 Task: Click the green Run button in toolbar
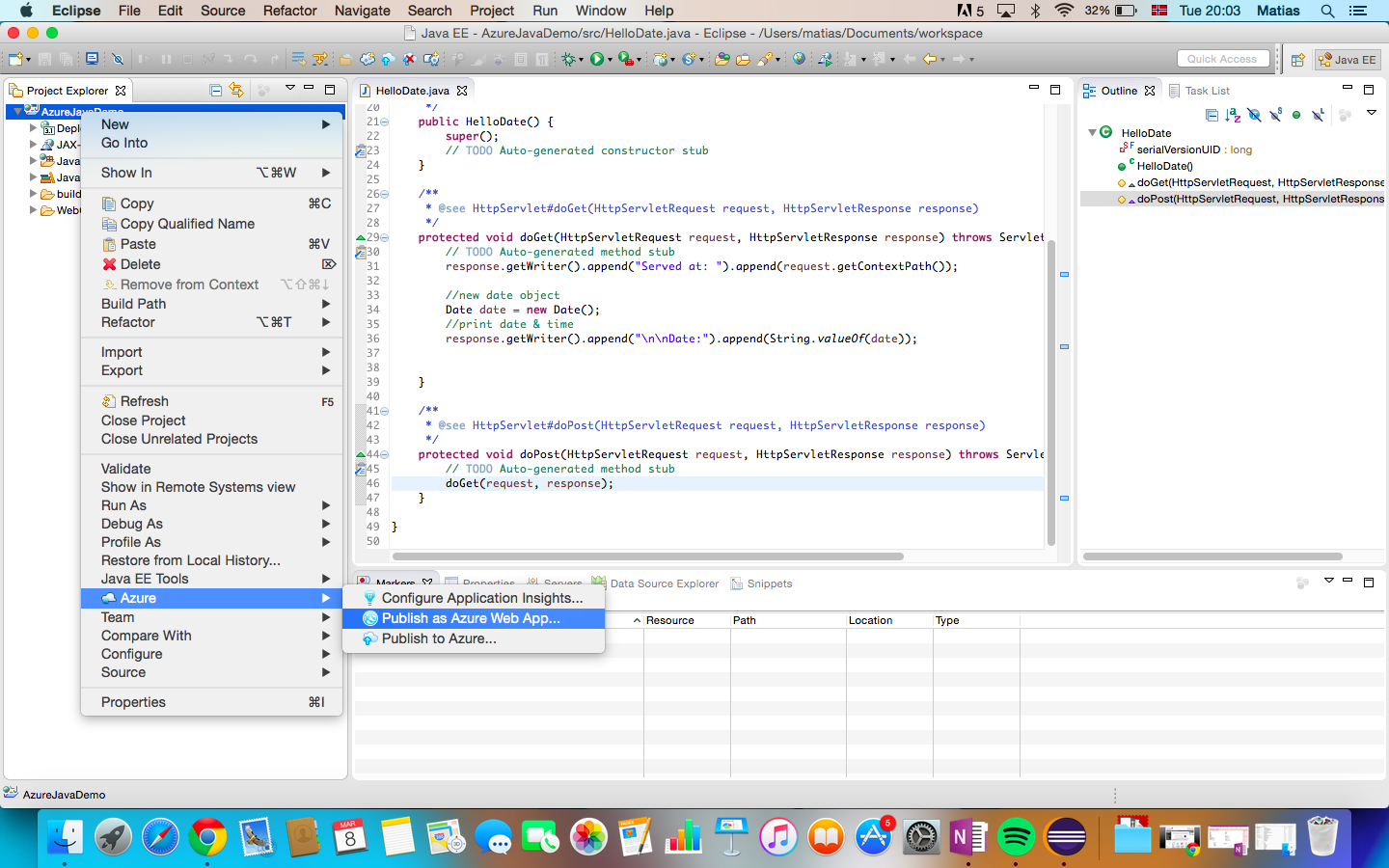coord(597,59)
